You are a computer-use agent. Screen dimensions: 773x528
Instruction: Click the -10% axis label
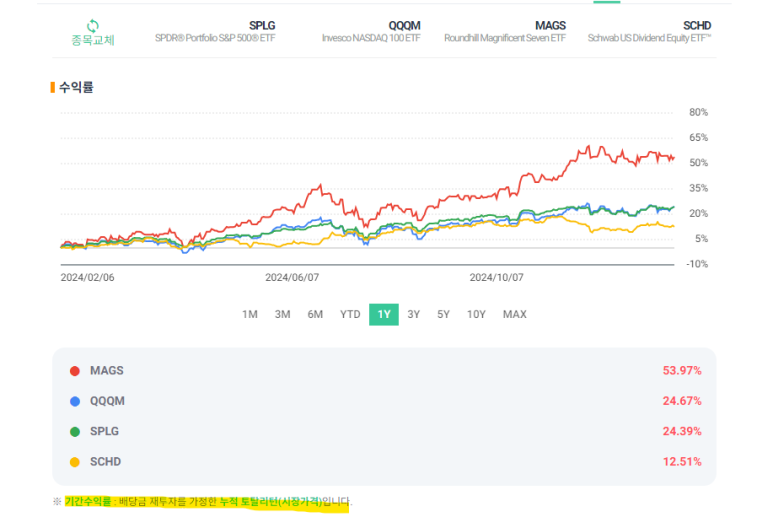click(x=697, y=264)
